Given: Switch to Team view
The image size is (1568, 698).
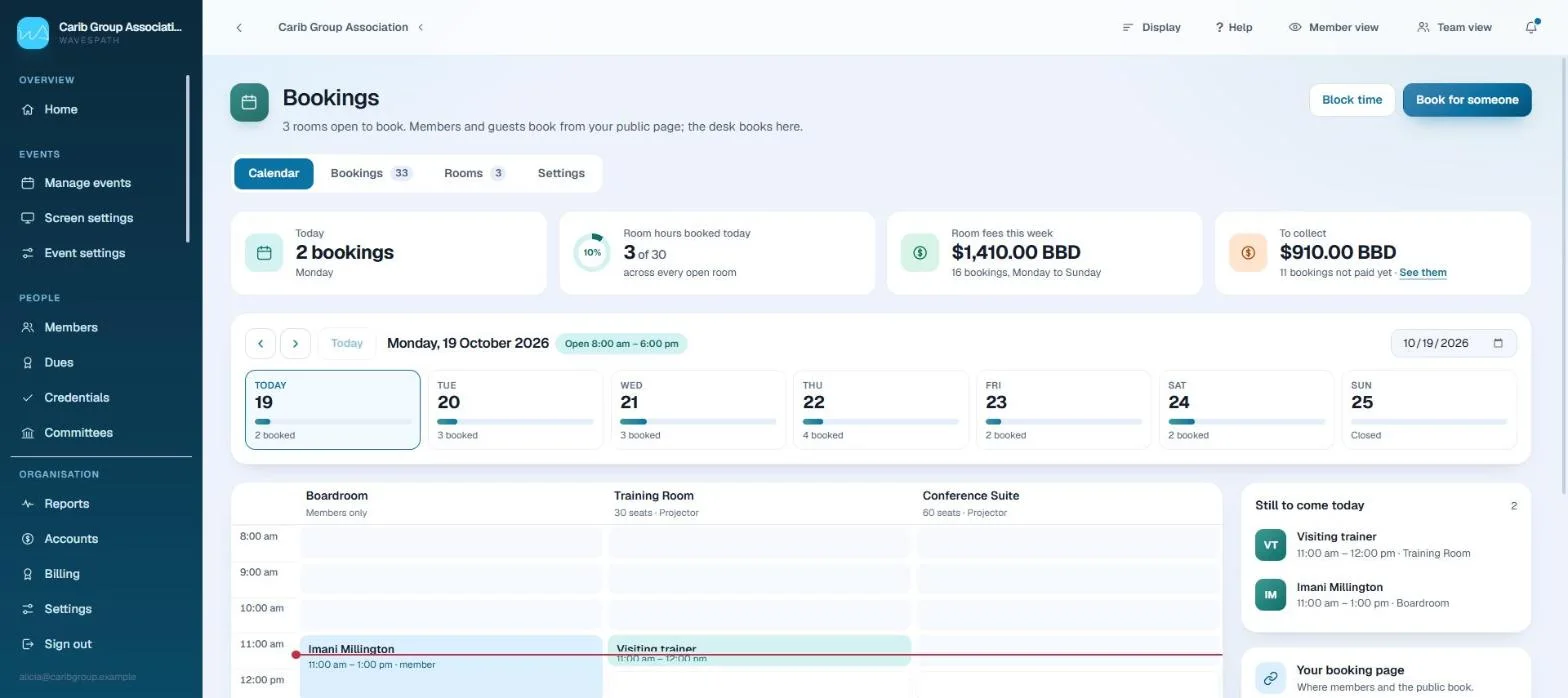Looking at the screenshot, I should pos(1454,27).
